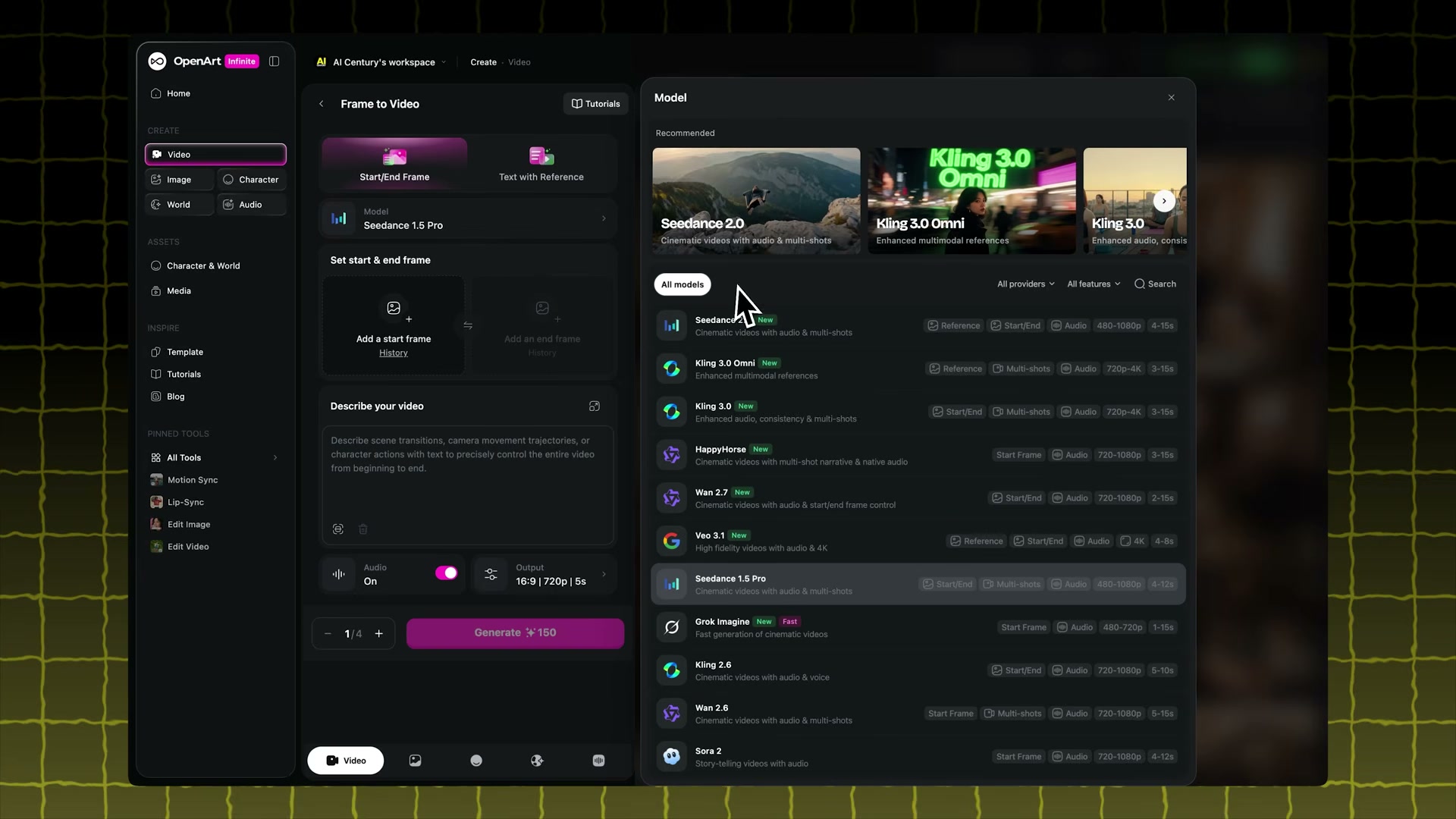The image size is (1456, 819).
Task: Increase the generation count
Action: (x=379, y=634)
